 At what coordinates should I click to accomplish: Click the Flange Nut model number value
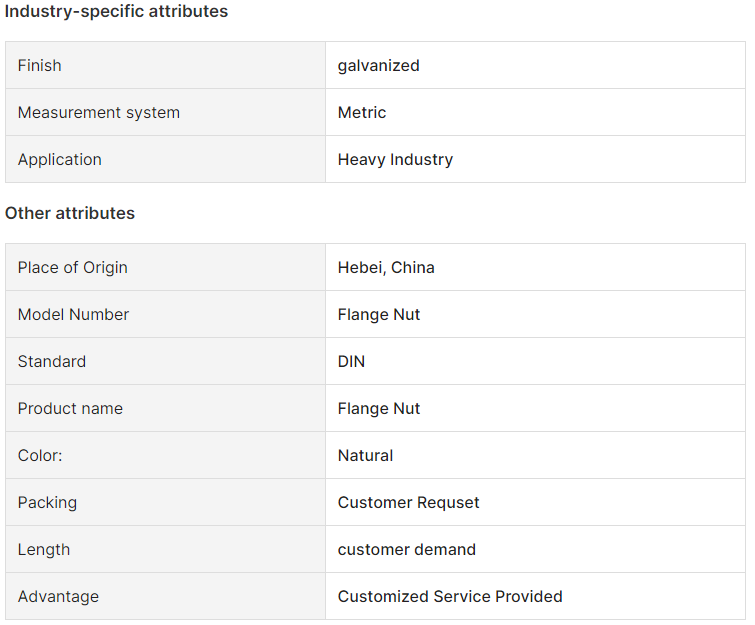[379, 314]
